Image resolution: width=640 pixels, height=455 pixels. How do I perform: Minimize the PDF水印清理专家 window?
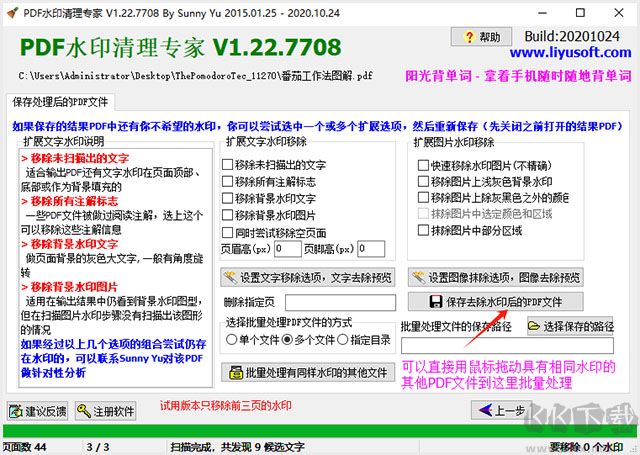pos(542,13)
